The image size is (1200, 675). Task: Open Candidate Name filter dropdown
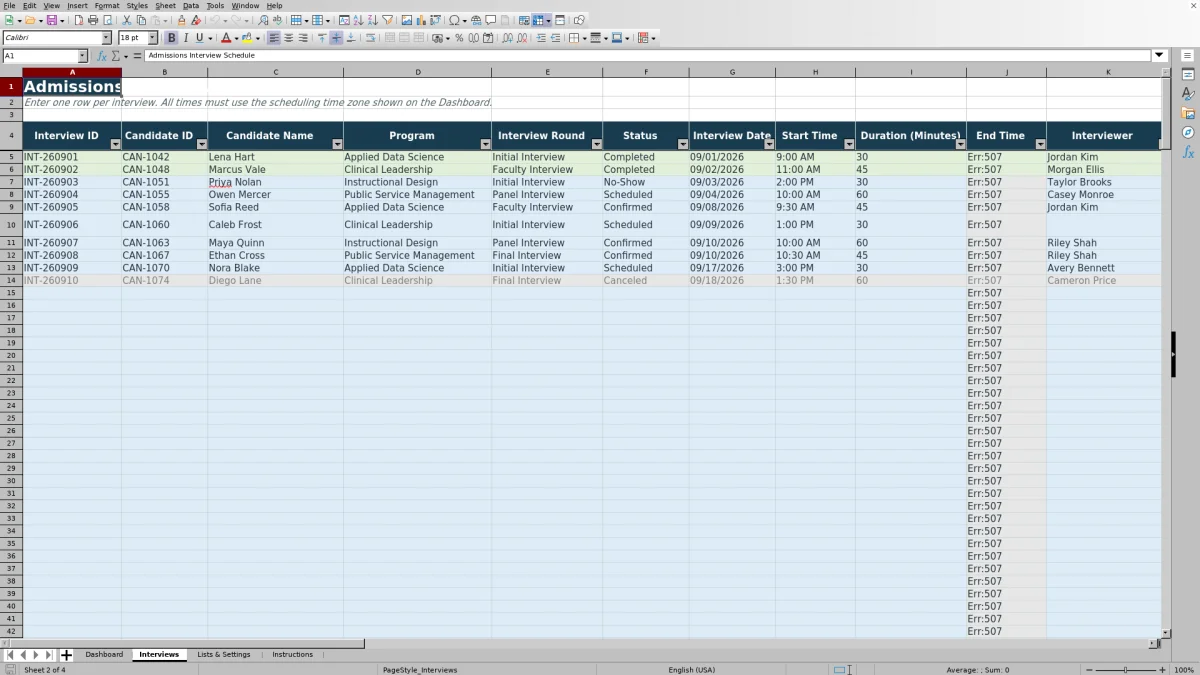click(x=337, y=144)
